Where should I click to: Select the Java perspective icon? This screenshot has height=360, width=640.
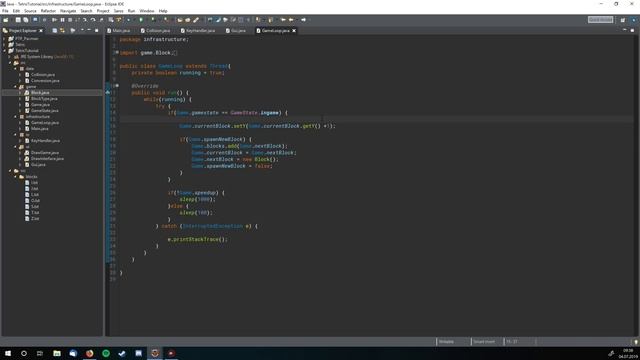pyautogui.click(x=634, y=20)
